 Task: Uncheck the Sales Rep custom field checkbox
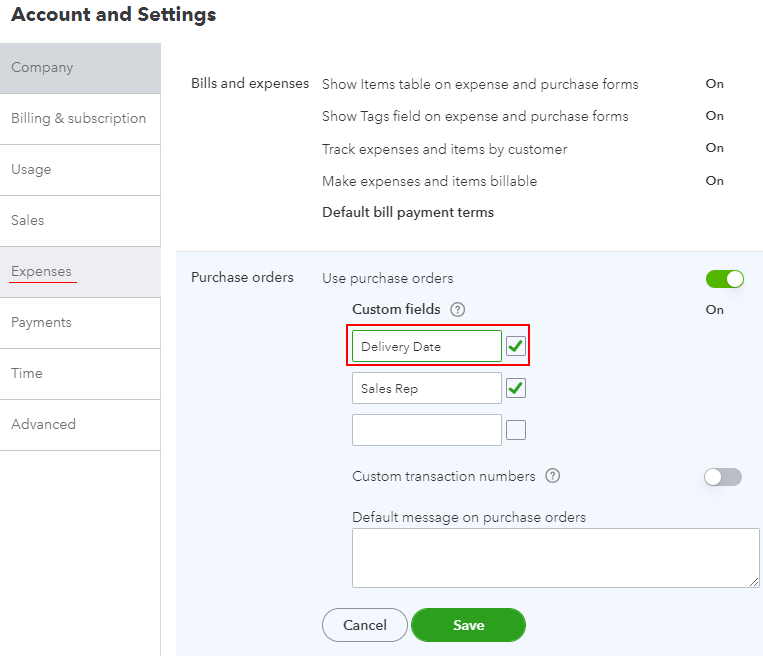click(x=516, y=388)
